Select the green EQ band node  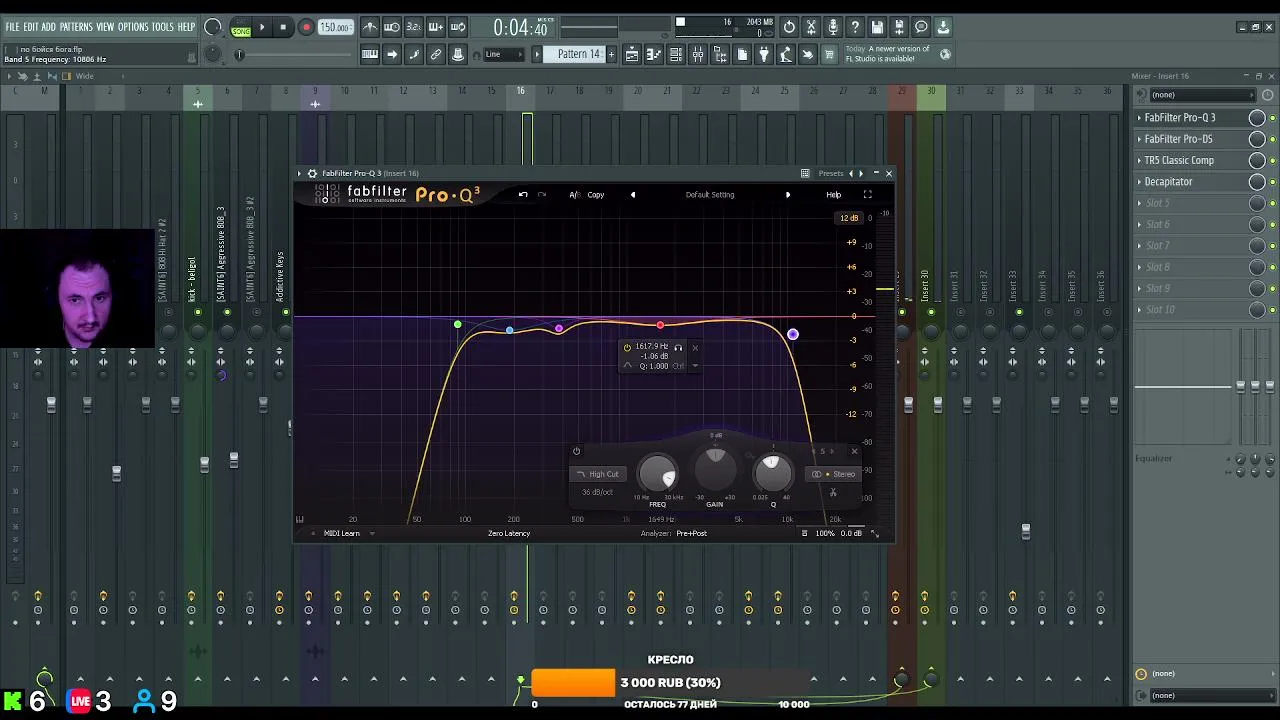pos(458,325)
